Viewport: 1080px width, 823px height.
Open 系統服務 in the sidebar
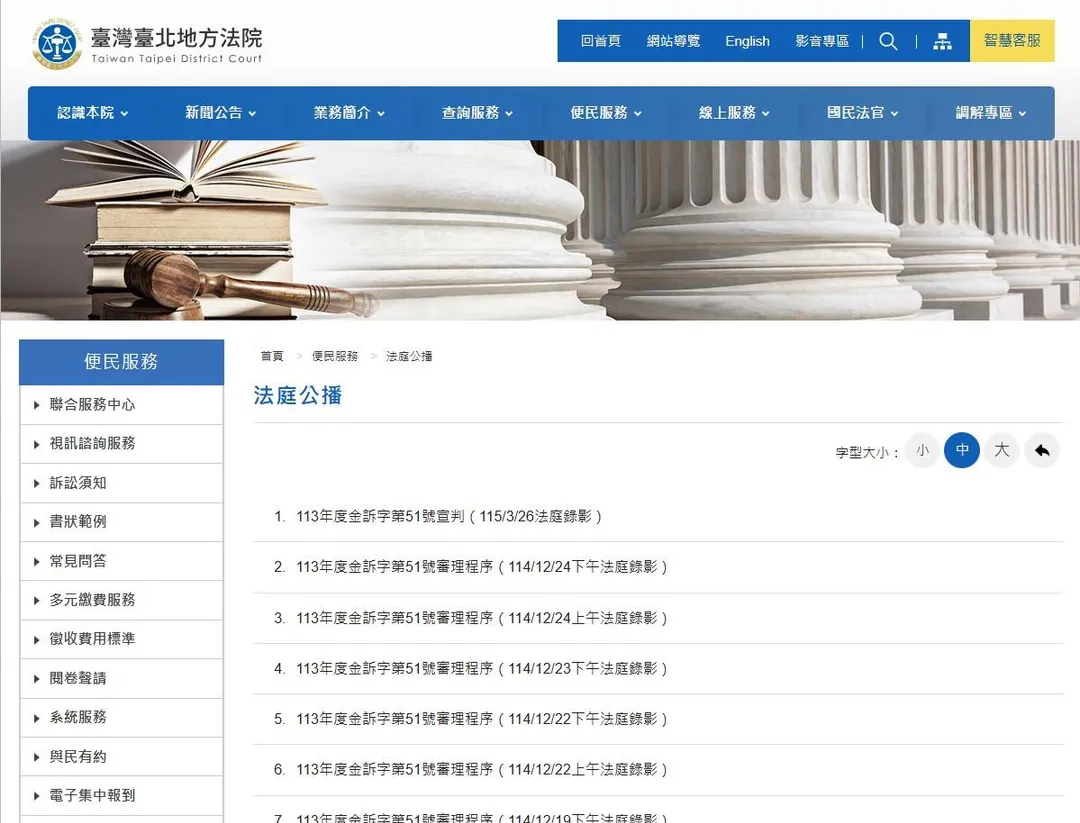click(x=121, y=718)
